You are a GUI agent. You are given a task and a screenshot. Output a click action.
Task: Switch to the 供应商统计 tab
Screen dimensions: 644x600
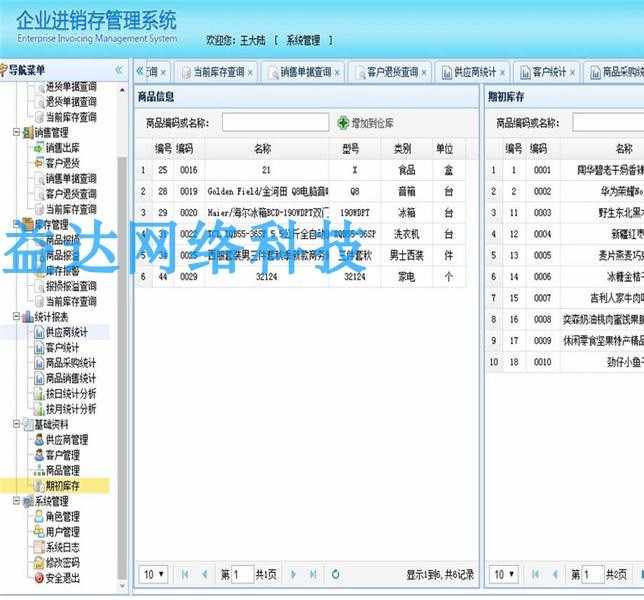click(x=475, y=72)
